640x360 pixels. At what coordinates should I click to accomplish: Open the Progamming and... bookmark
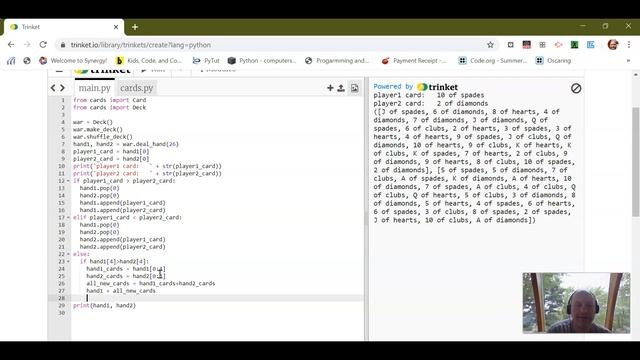tap(337, 60)
